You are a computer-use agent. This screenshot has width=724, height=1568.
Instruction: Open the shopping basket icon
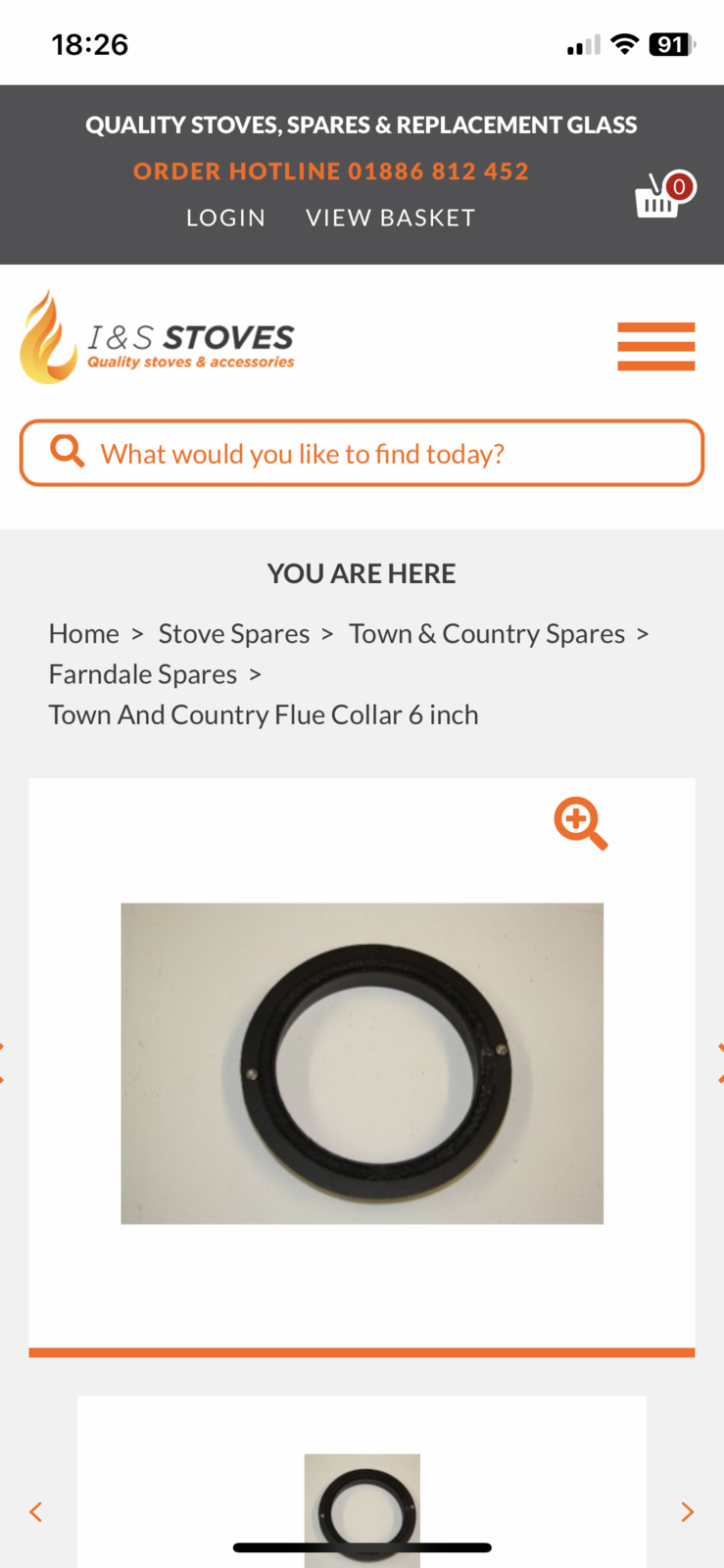(x=657, y=199)
